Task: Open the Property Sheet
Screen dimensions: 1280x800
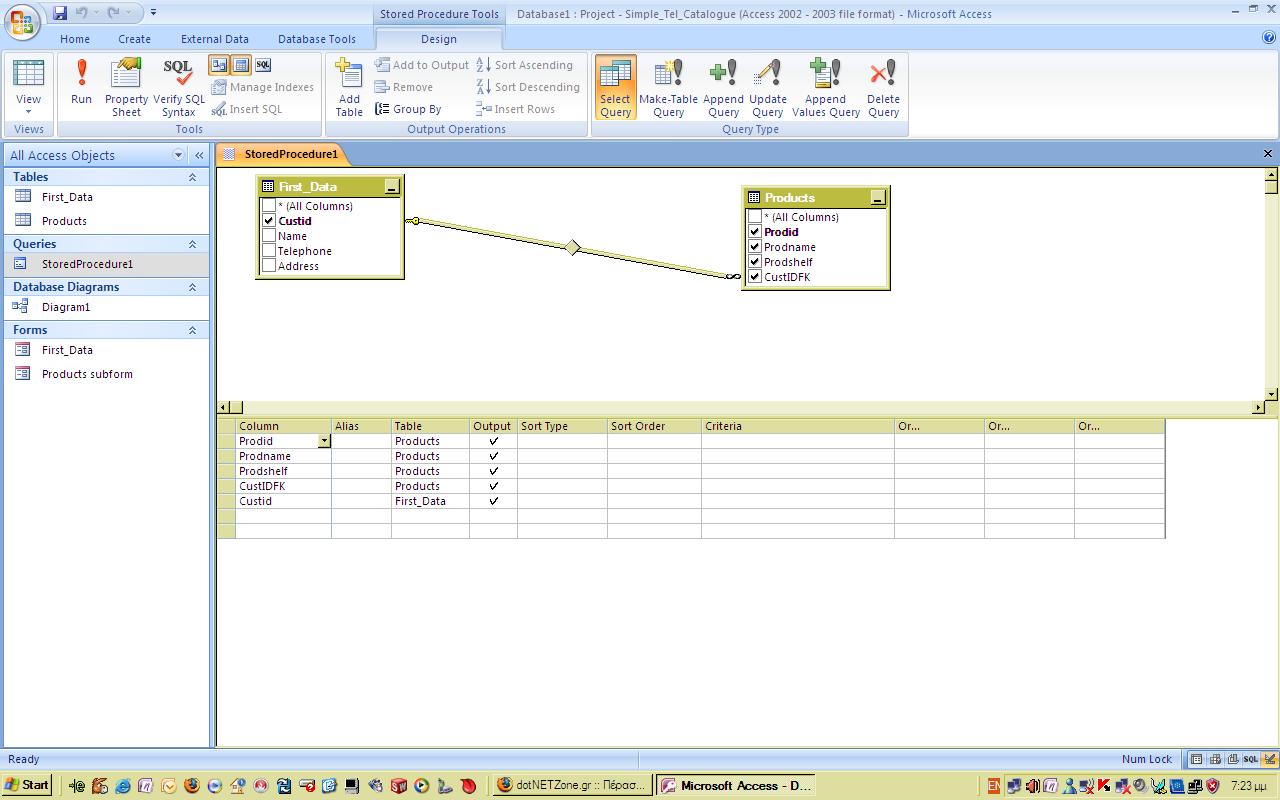Action: click(127, 88)
